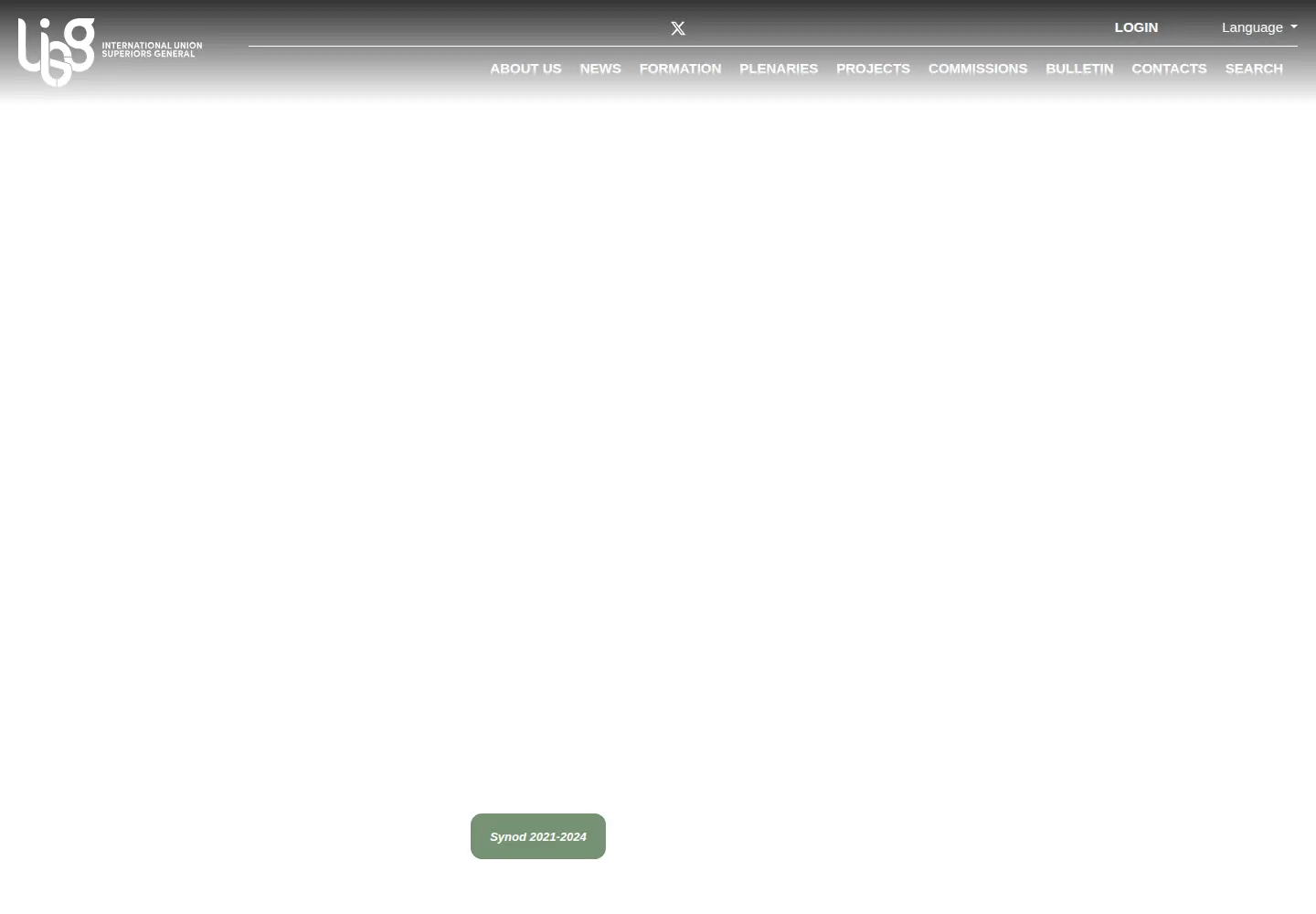The image size is (1316, 914).
Task: Open the BULLETIN page
Action: point(1079,69)
